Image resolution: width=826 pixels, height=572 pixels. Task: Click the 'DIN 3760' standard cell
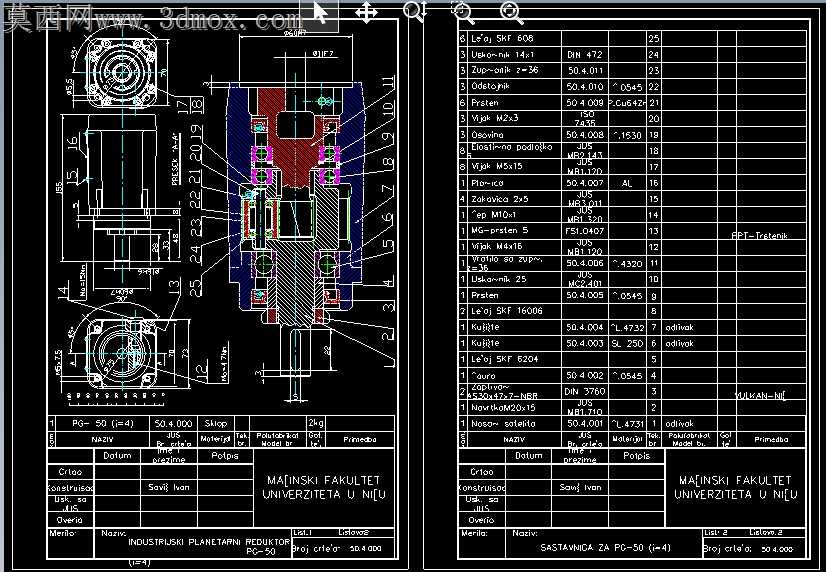point(585,391)
